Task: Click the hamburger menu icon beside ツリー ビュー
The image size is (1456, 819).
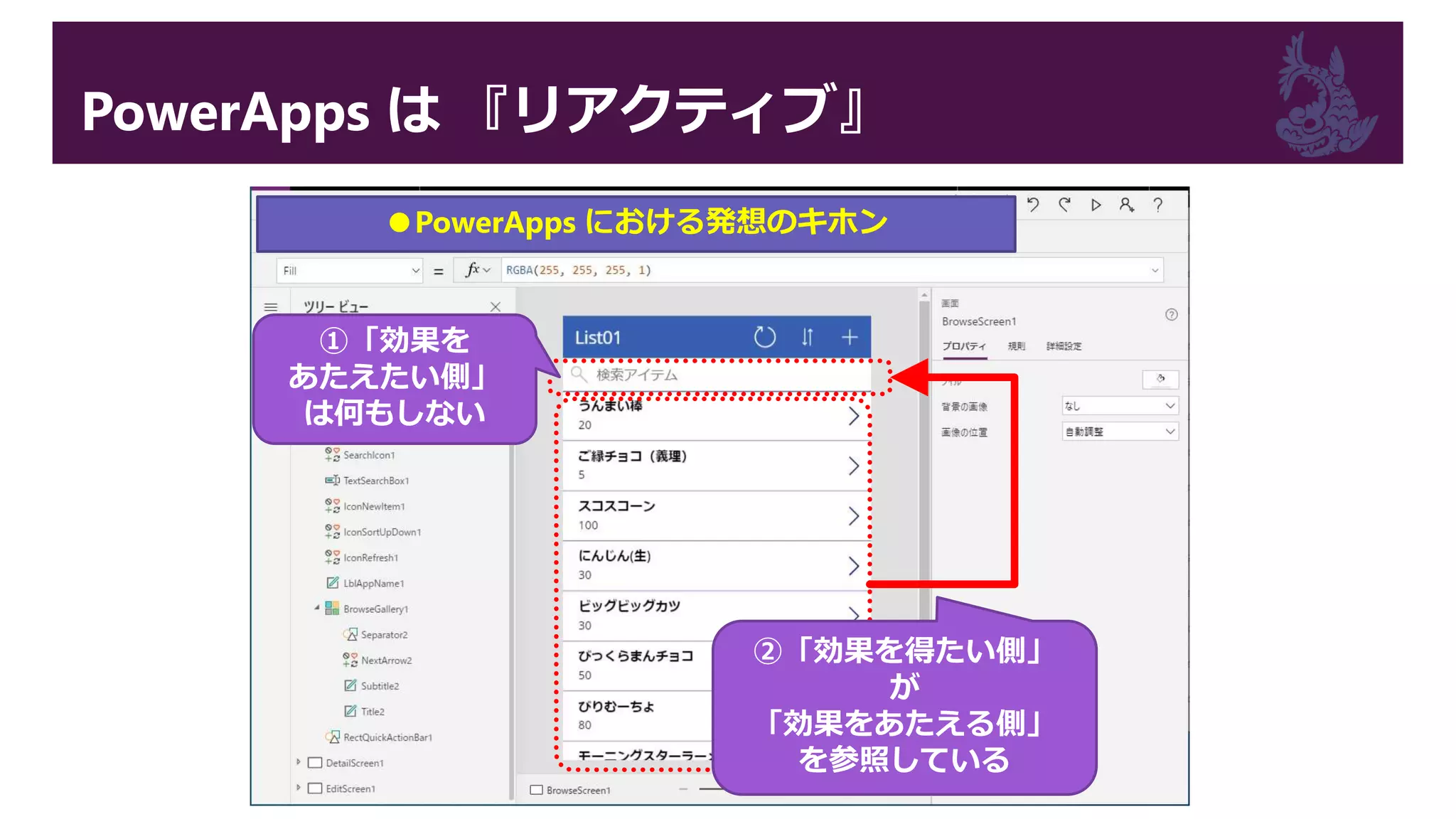Action: 271,307
